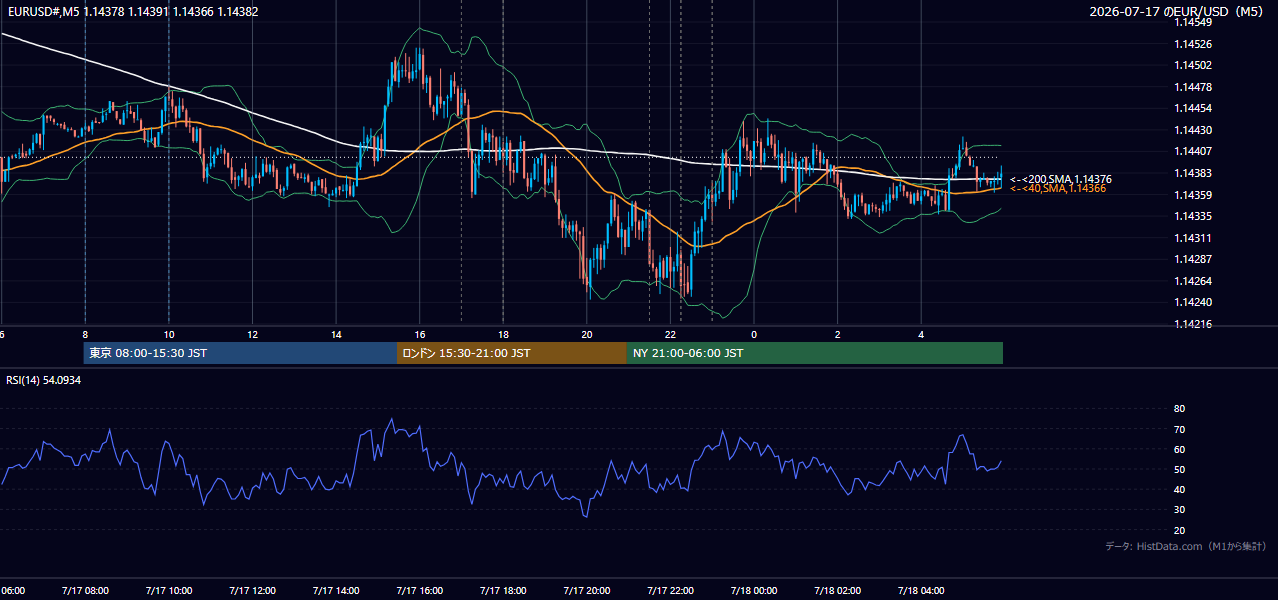This screenshot has width=1278, height=600.
Task: Select the ロンドン 15:30-21:00 JST session bar
Action: (x=512, y=353)
